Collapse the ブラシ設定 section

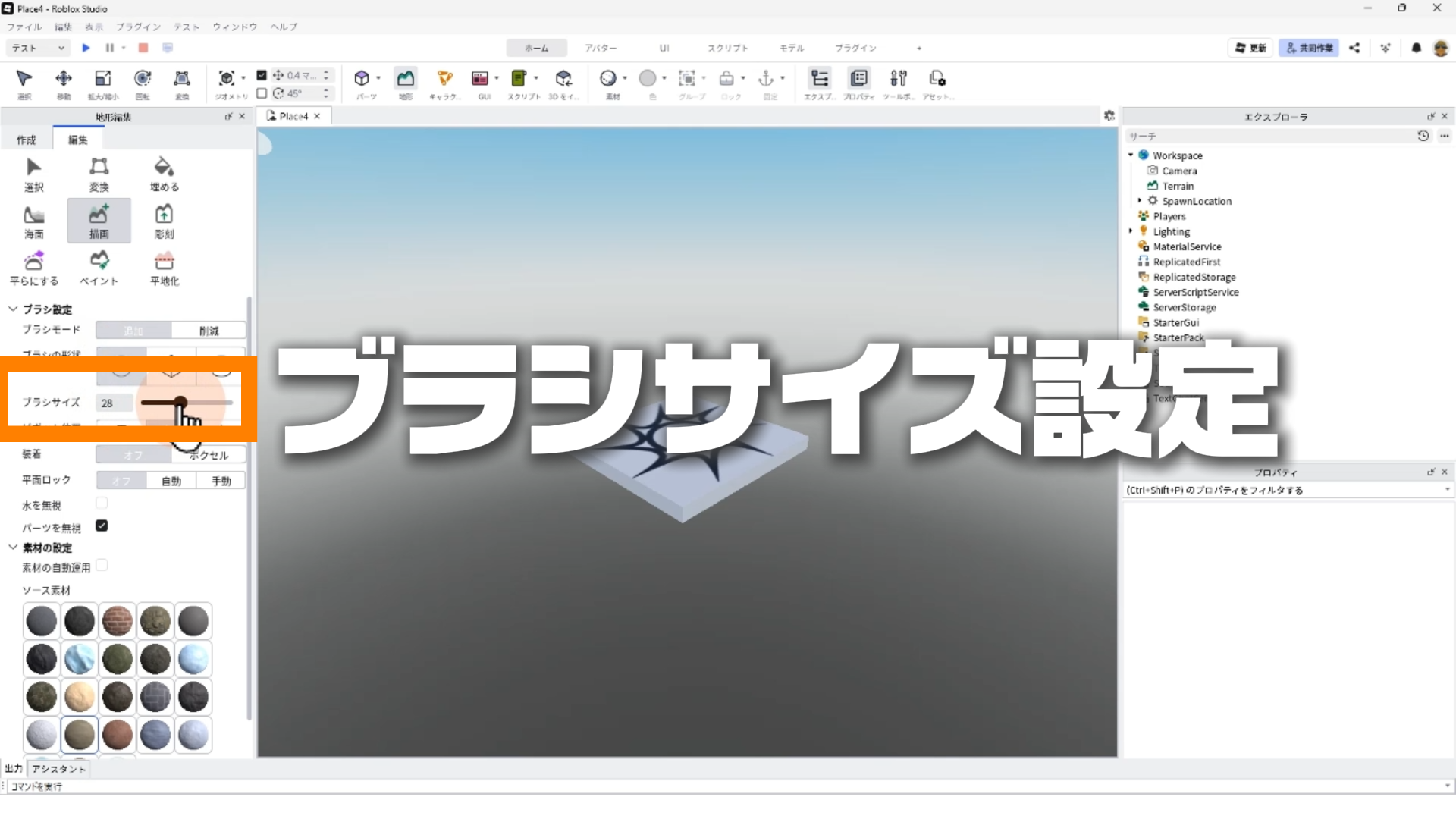pos(13,309)
